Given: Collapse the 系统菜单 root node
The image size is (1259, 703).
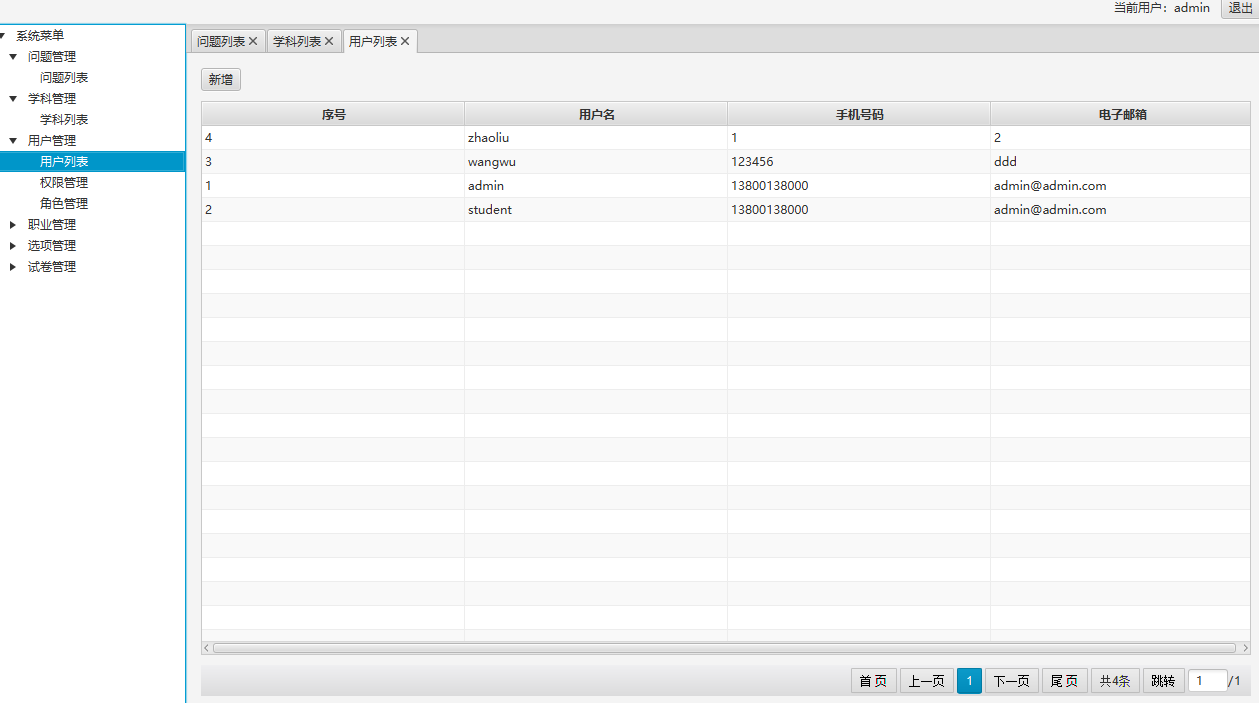Looking at the screenshot, I should coord(4,36).
